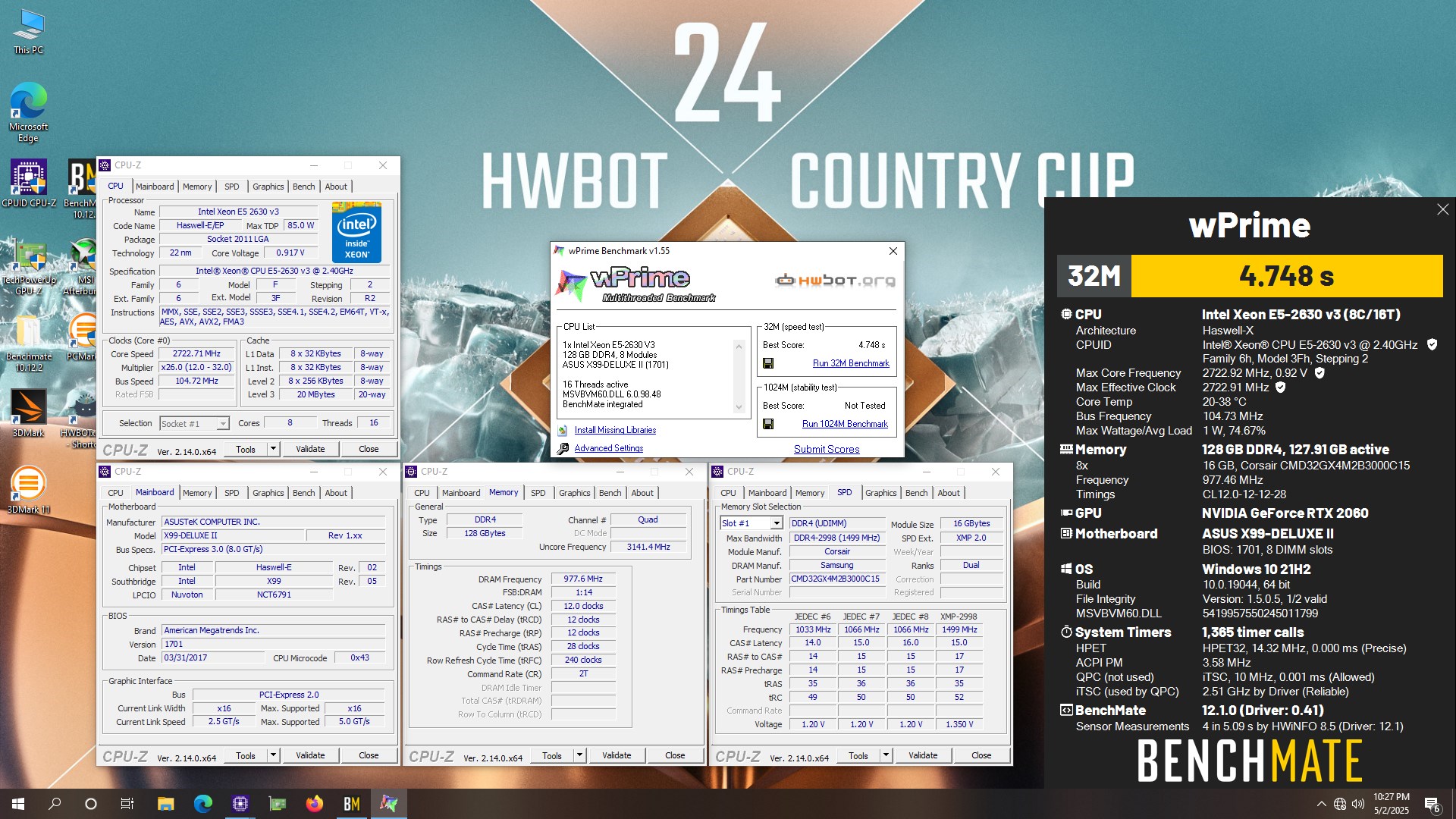1456x819 pixels.
Task: Click DRAM Frequency value 977.6 MHz
Action: [583, 579]
